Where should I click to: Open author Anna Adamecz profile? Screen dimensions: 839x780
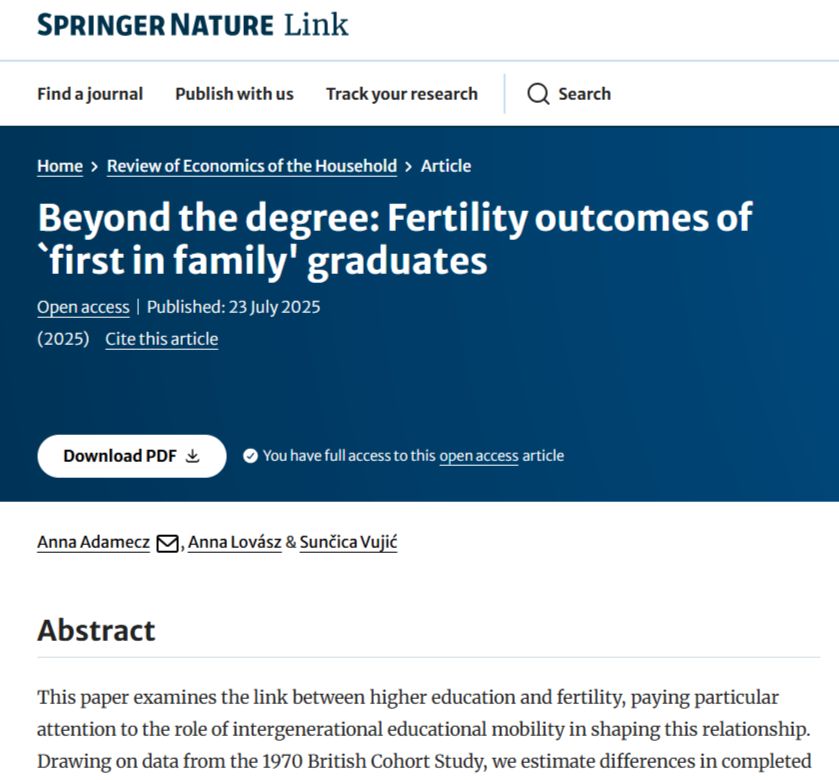pos(94,542)
